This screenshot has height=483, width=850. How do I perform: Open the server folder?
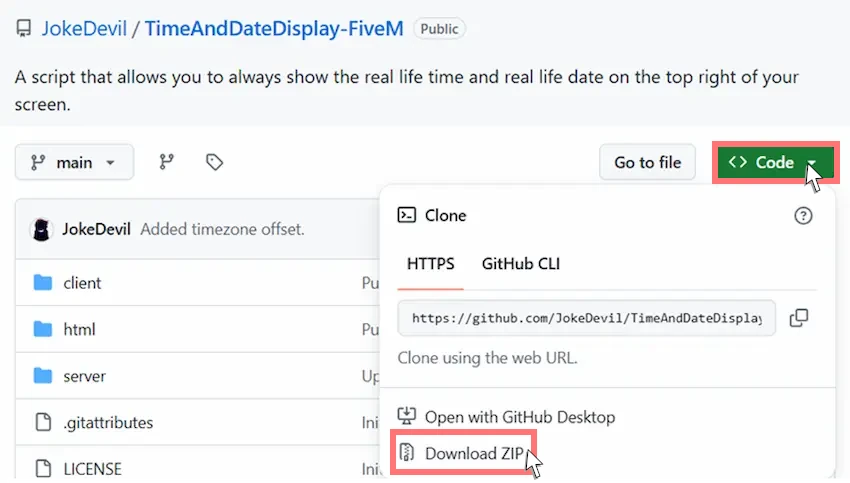(x=84, y=376)
